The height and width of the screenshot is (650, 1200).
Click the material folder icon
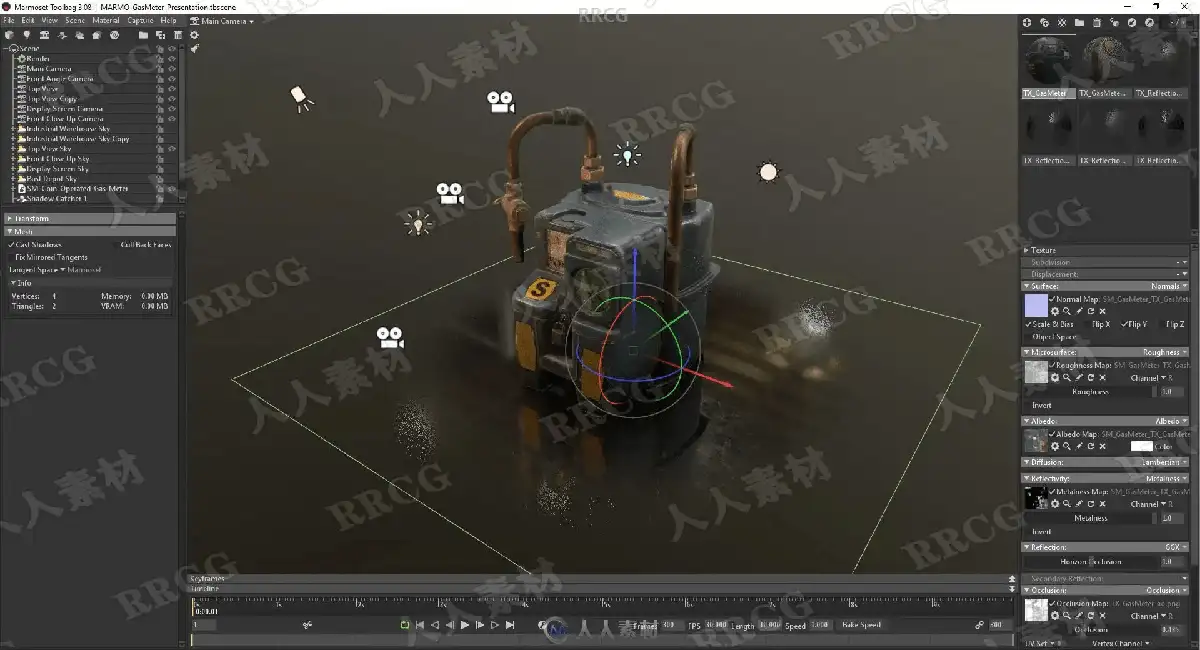1079,22
